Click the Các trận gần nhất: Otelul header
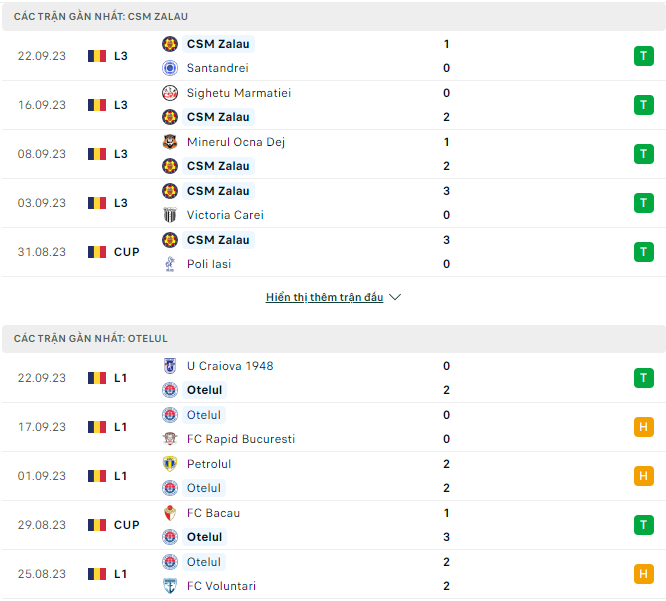This screenshot has width=666, height=601. click(x=90, y=339)
